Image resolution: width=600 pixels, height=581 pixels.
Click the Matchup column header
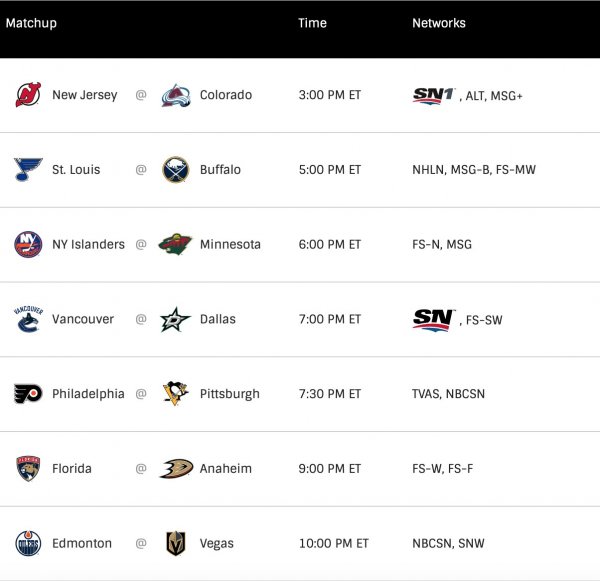(31, 23)
